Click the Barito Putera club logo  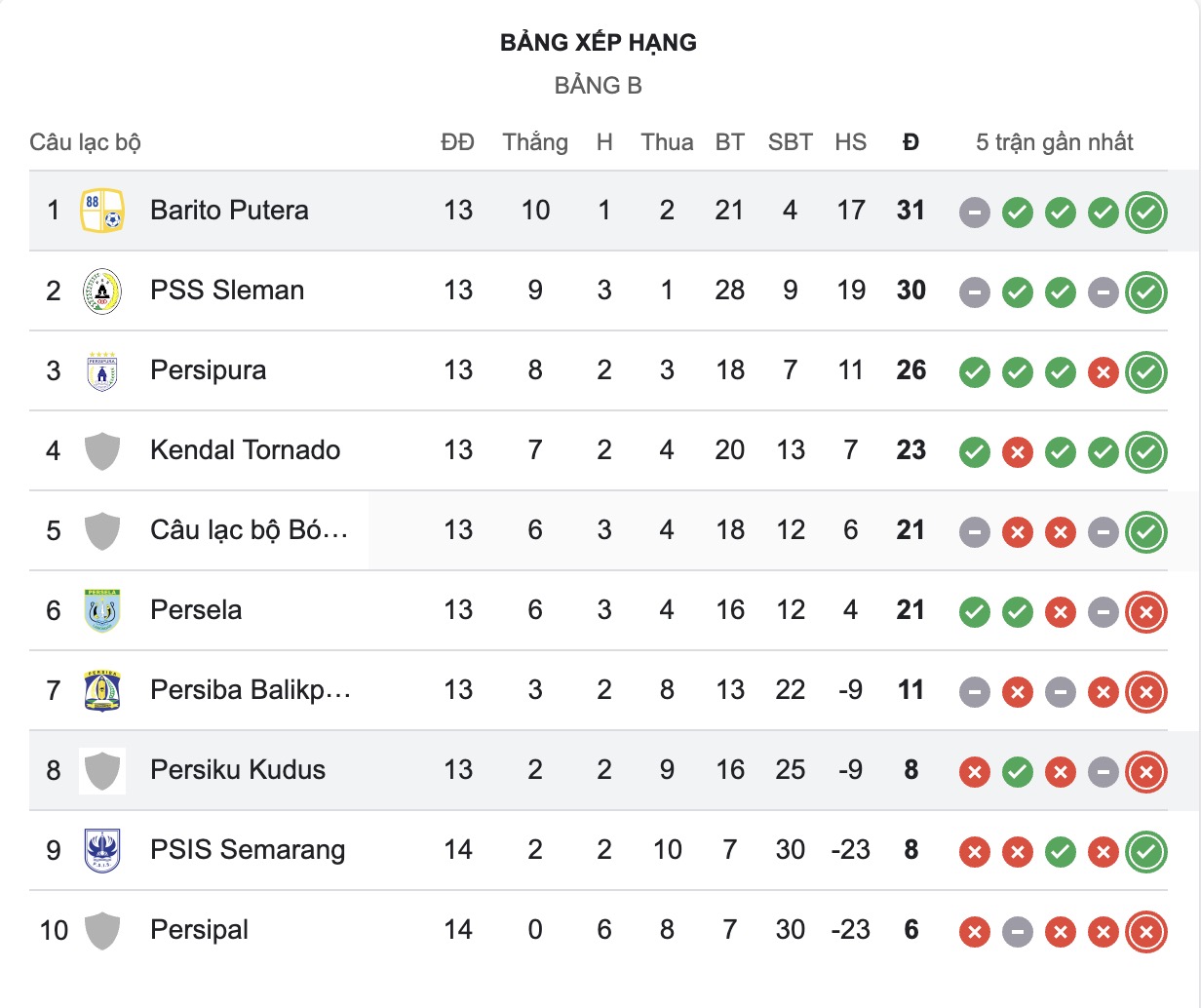[x=101, y=210]
